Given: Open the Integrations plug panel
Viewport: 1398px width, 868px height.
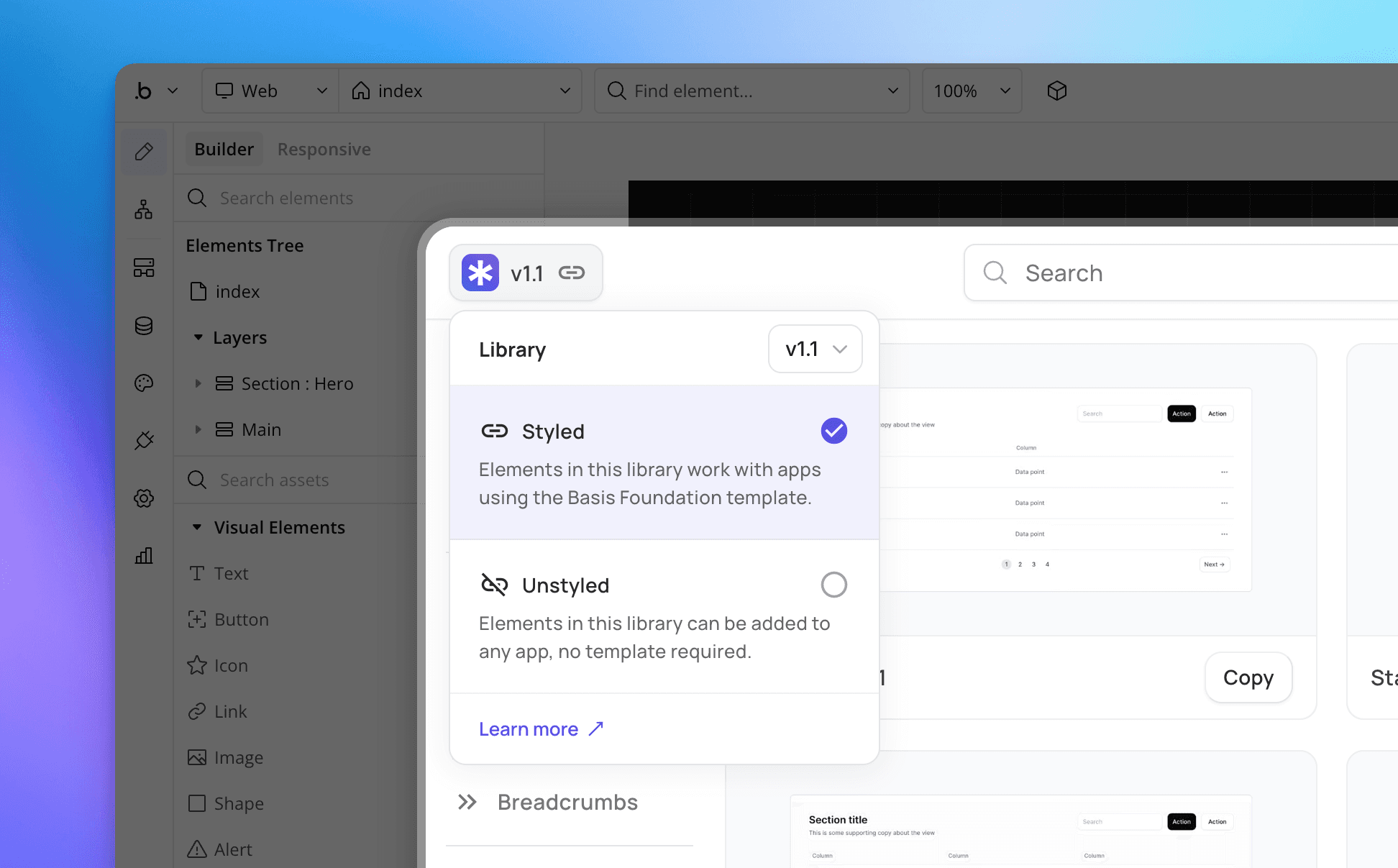Looking at the screenshot, I should (144, 440).
